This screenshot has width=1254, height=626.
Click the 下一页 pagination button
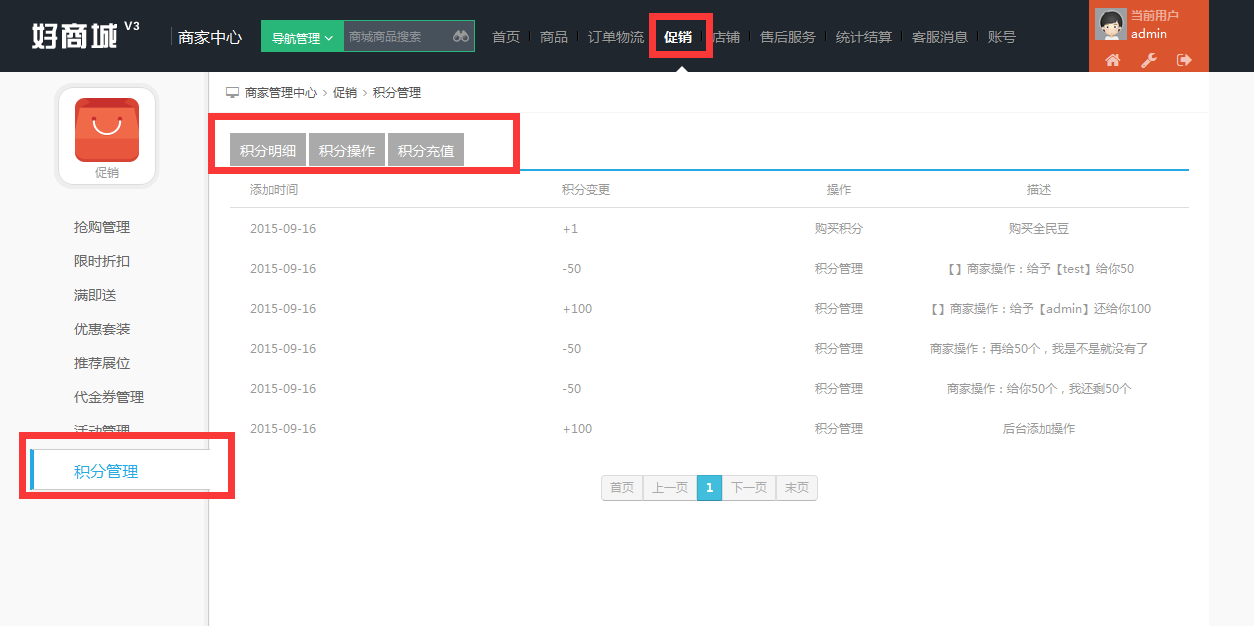point(749,488)
